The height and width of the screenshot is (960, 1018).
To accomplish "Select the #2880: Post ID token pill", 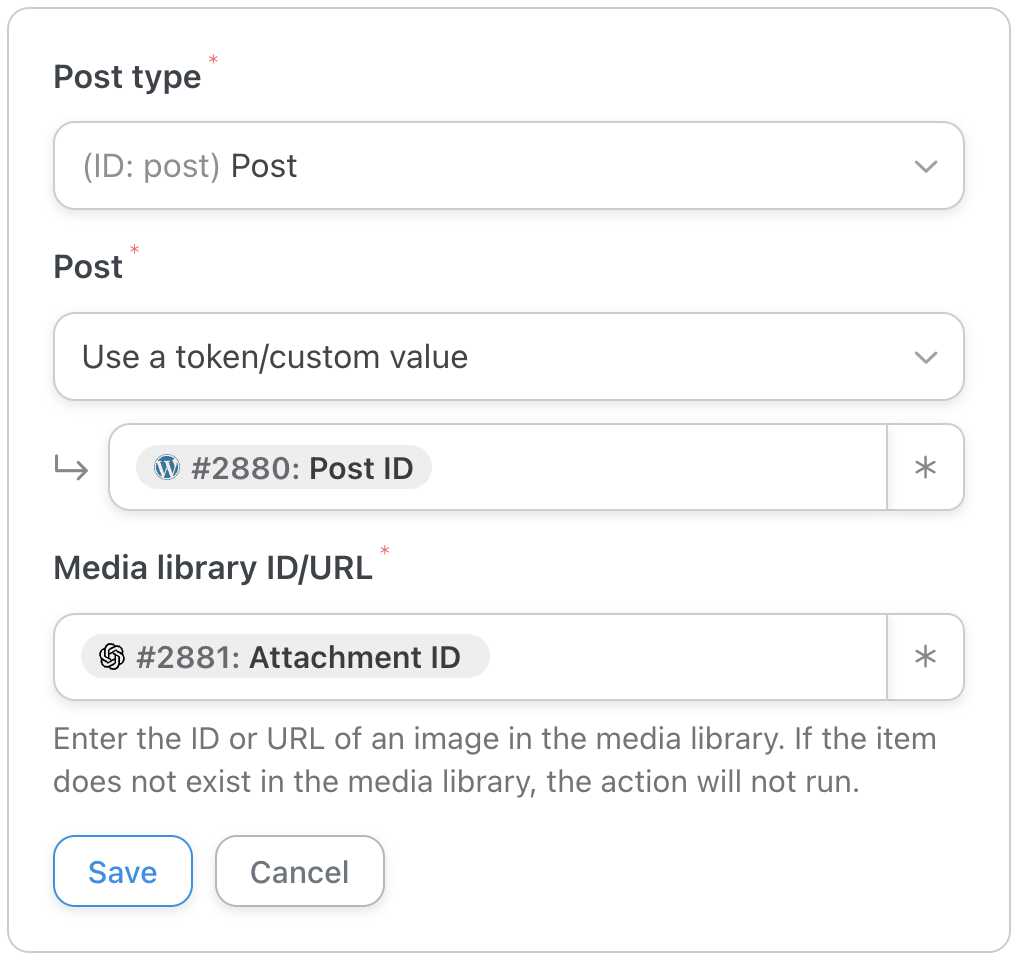I will click(x=284, y=467).
